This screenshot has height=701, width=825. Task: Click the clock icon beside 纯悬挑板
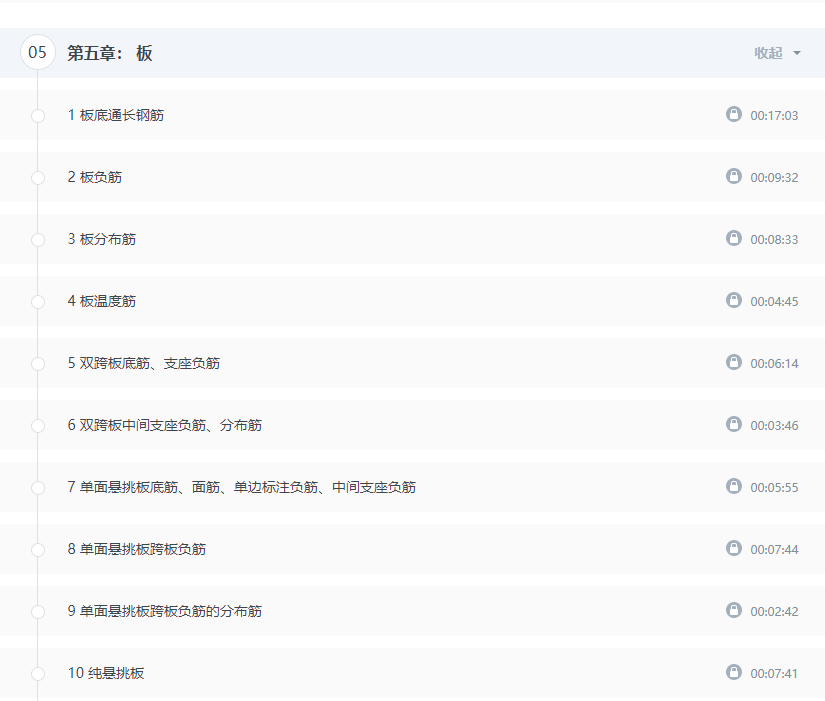733,672
